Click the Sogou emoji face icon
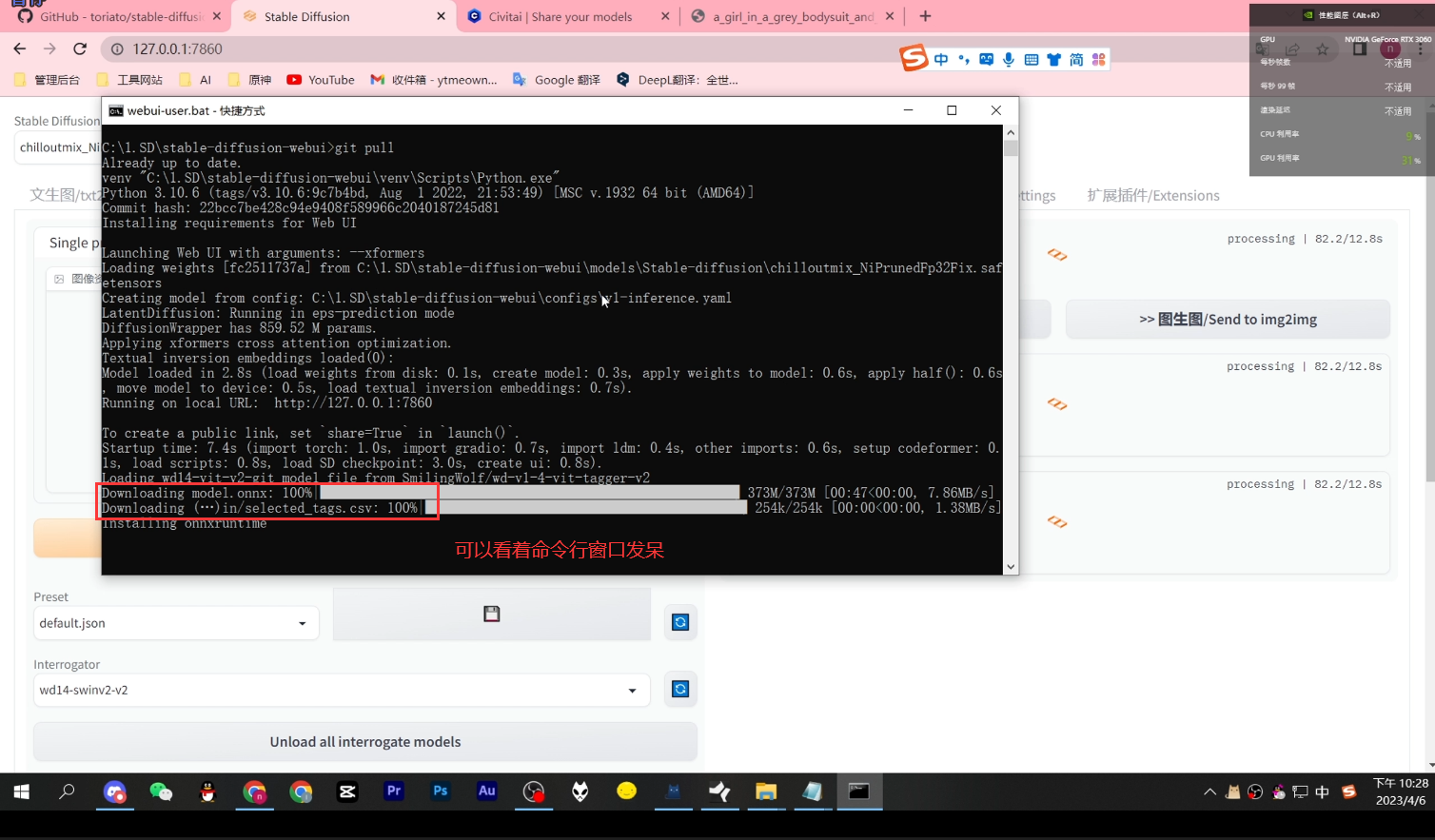 coord(986,59)
